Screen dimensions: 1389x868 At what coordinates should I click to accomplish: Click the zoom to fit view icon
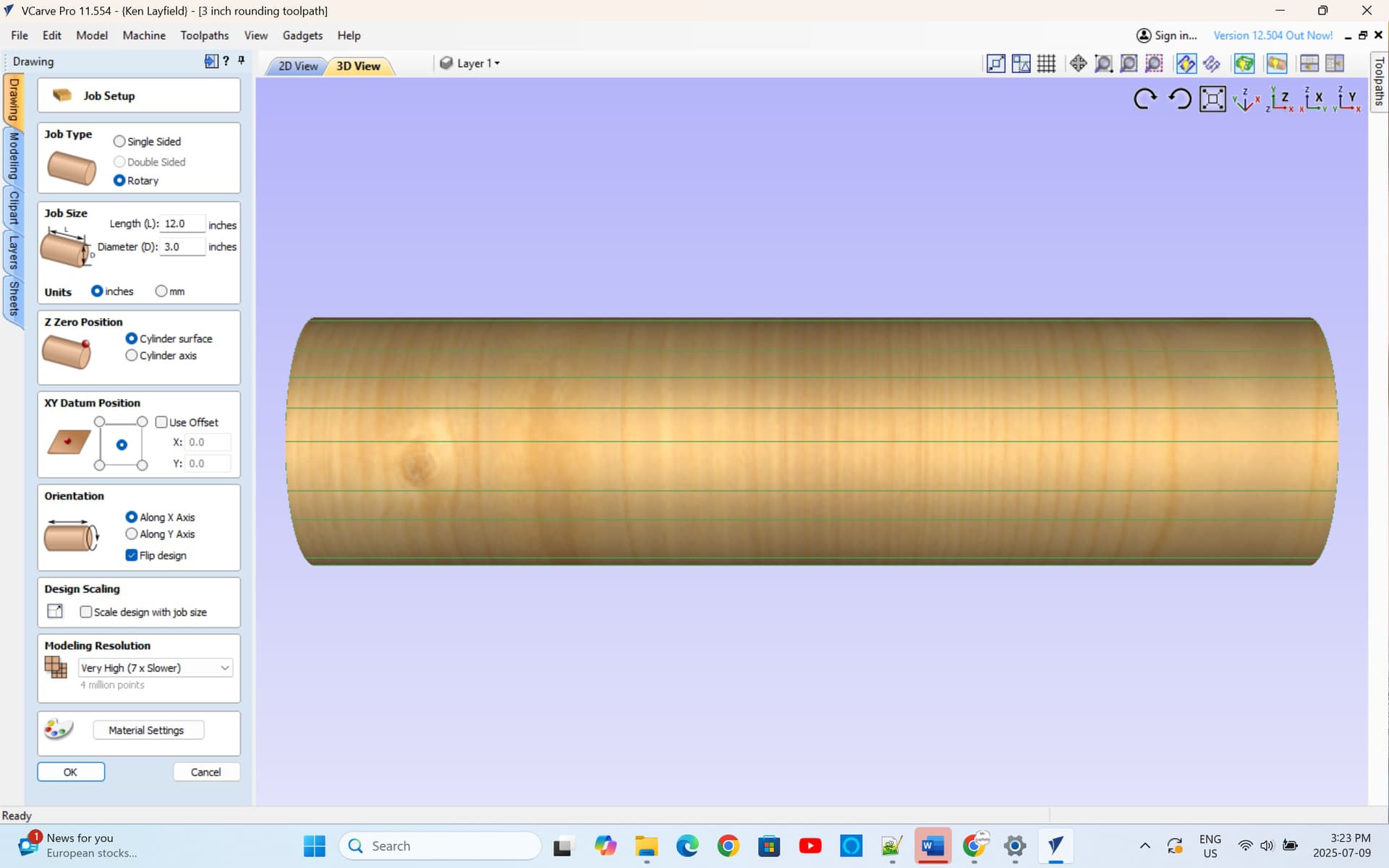pos(1212,99)
